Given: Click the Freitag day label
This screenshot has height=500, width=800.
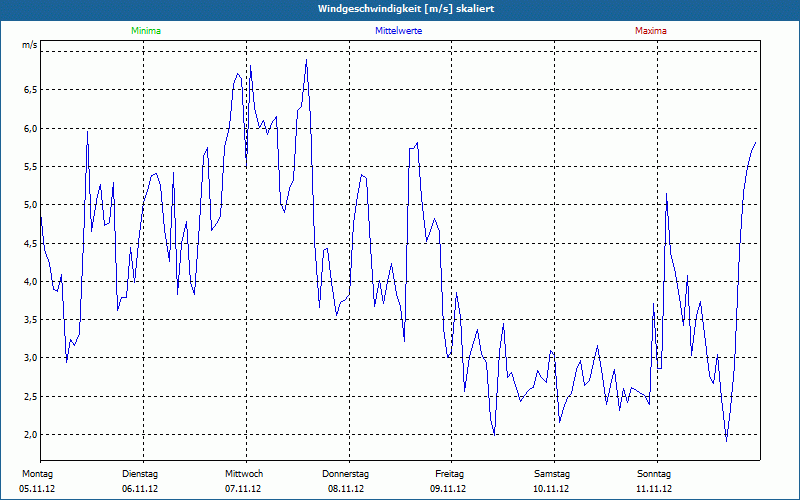Looking at the screenshot, I should pos(449,474).
